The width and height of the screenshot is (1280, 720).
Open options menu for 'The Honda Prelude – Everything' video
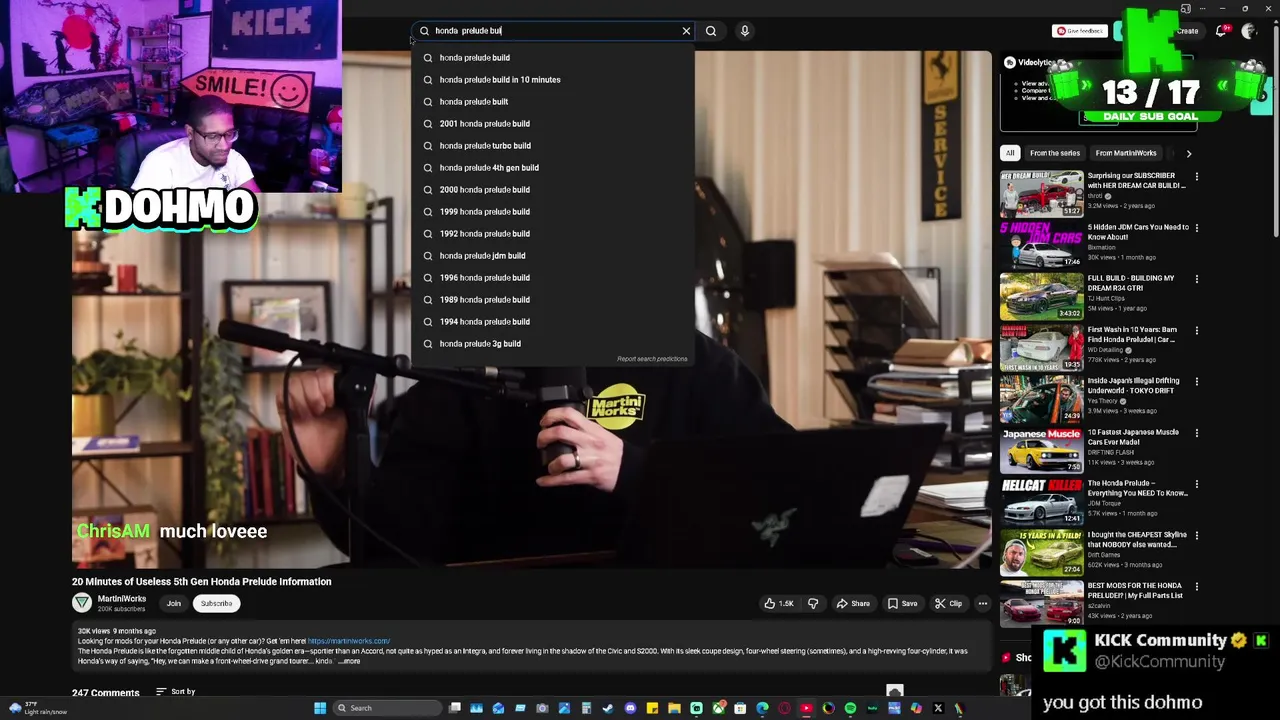point(1197,484)
